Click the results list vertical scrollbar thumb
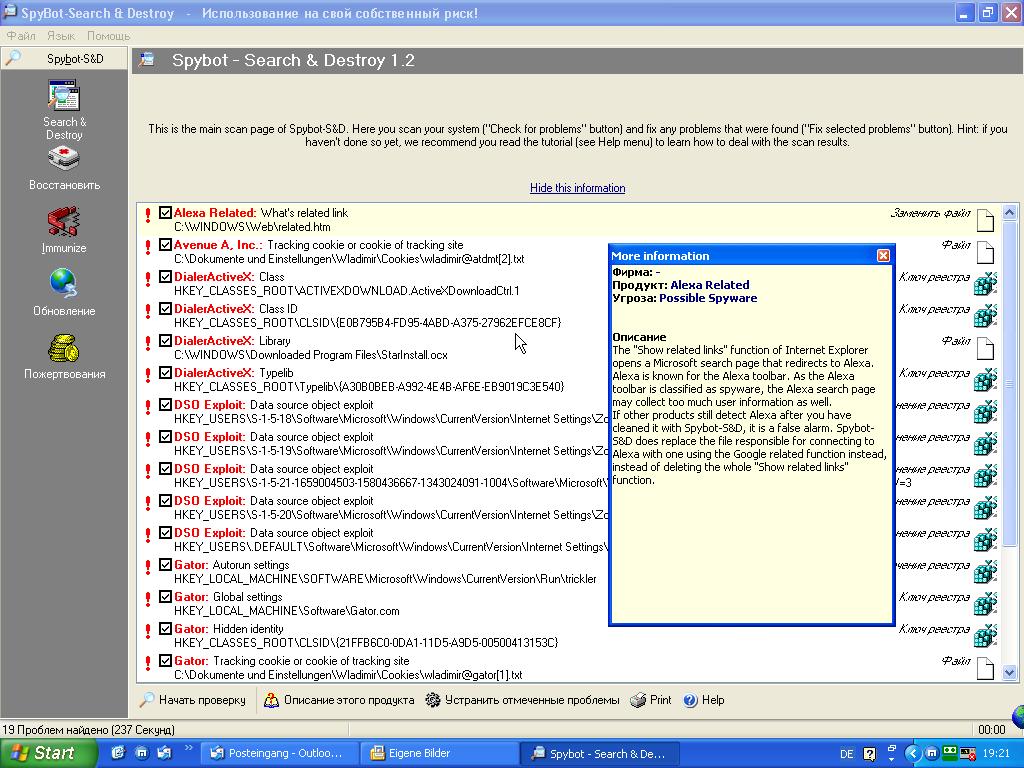 click(x=1010, y=383)
